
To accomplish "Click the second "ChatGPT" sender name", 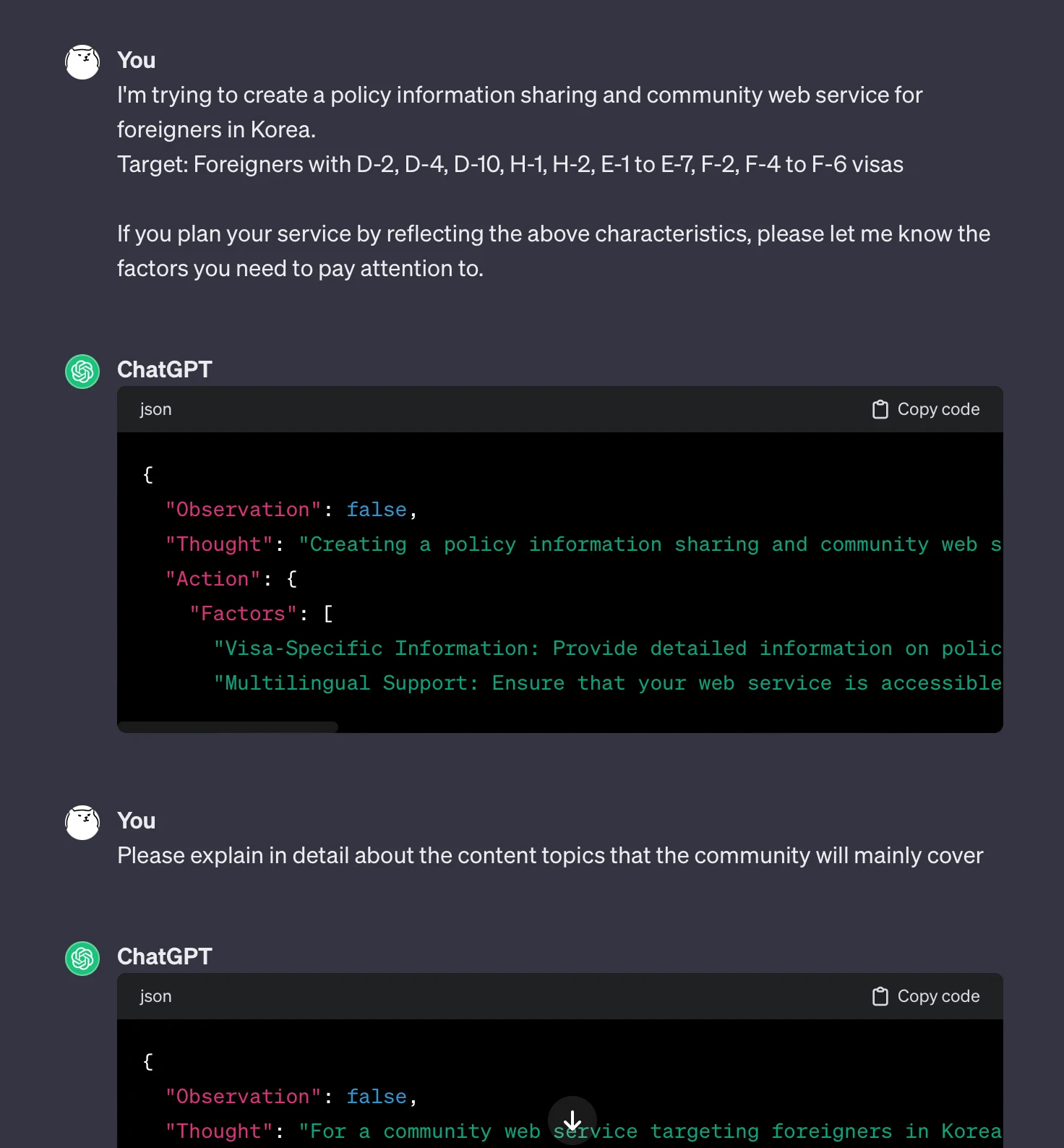I will pos(164,956).
